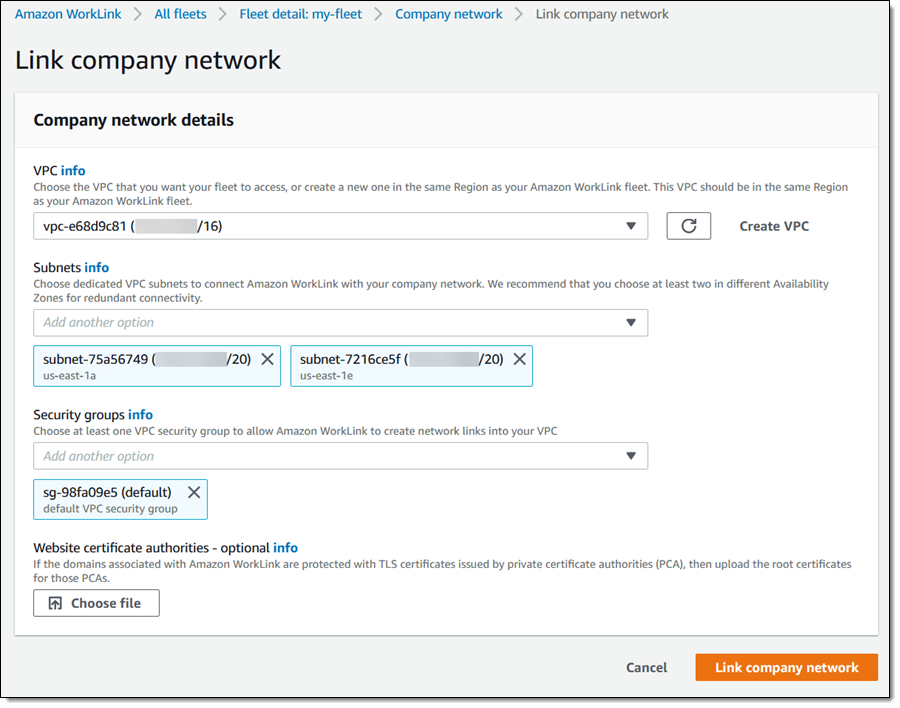Open the Subnets info link

[97, 268]
